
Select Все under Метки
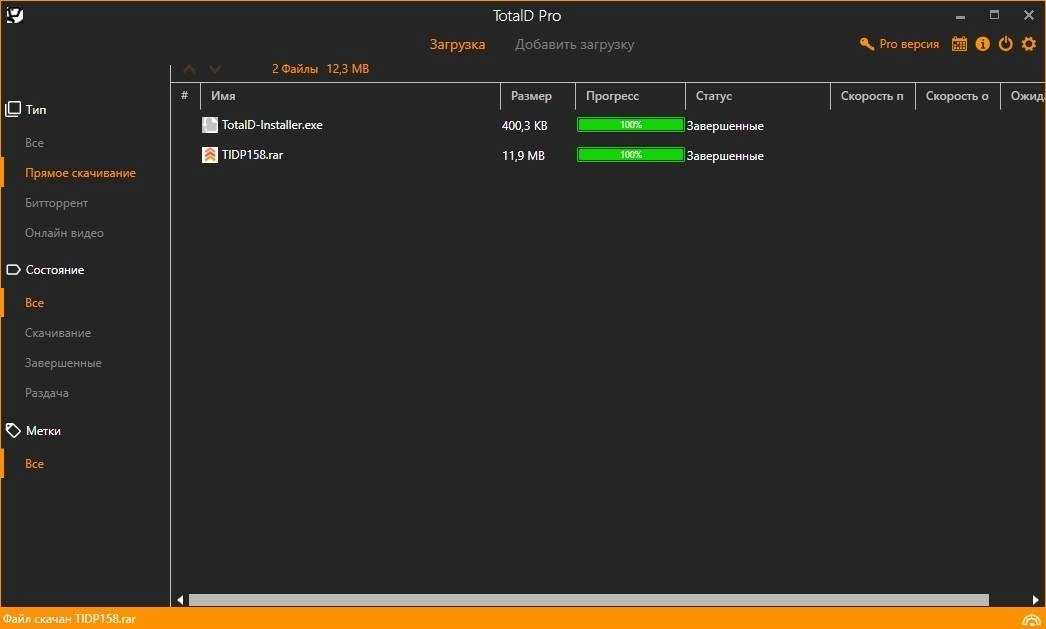click(x=34, y=464)
